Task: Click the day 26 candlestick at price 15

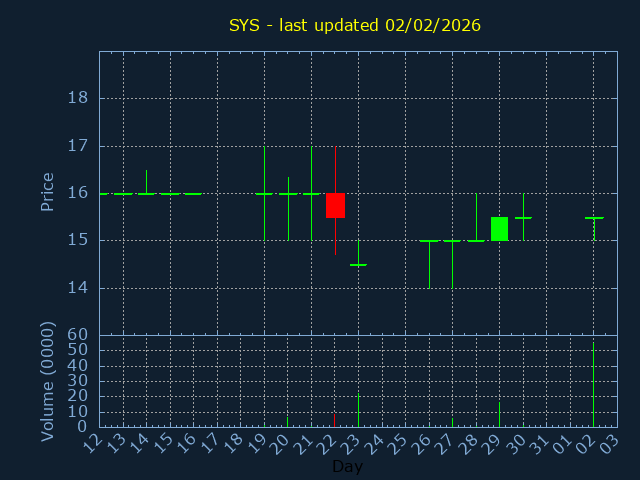Action: (429, 241)
